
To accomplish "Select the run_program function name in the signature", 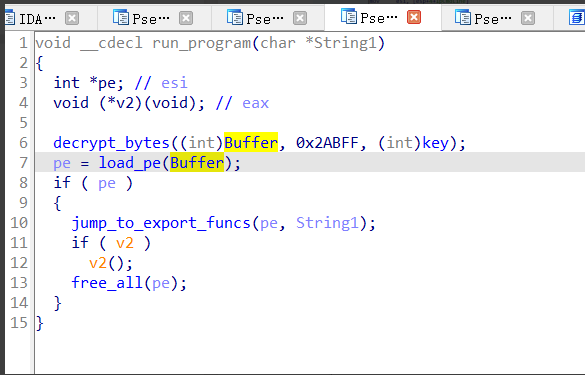I will click(201, 43).
